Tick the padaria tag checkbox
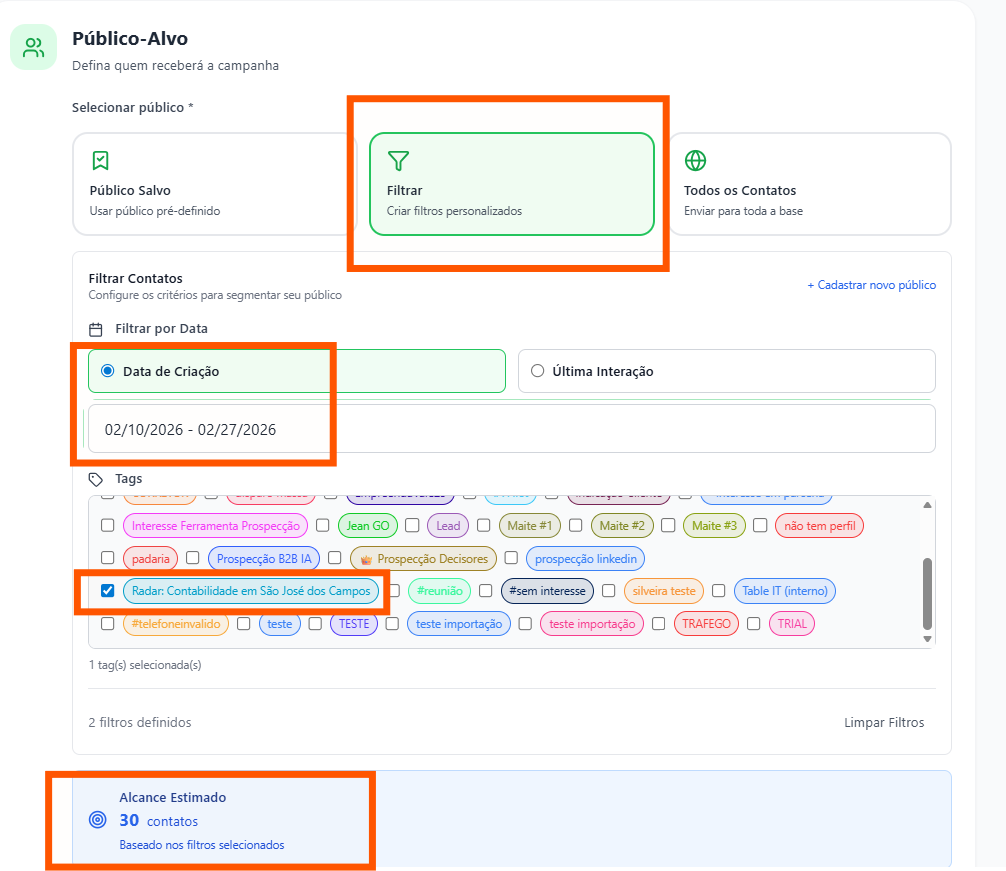 click(107, 558)
